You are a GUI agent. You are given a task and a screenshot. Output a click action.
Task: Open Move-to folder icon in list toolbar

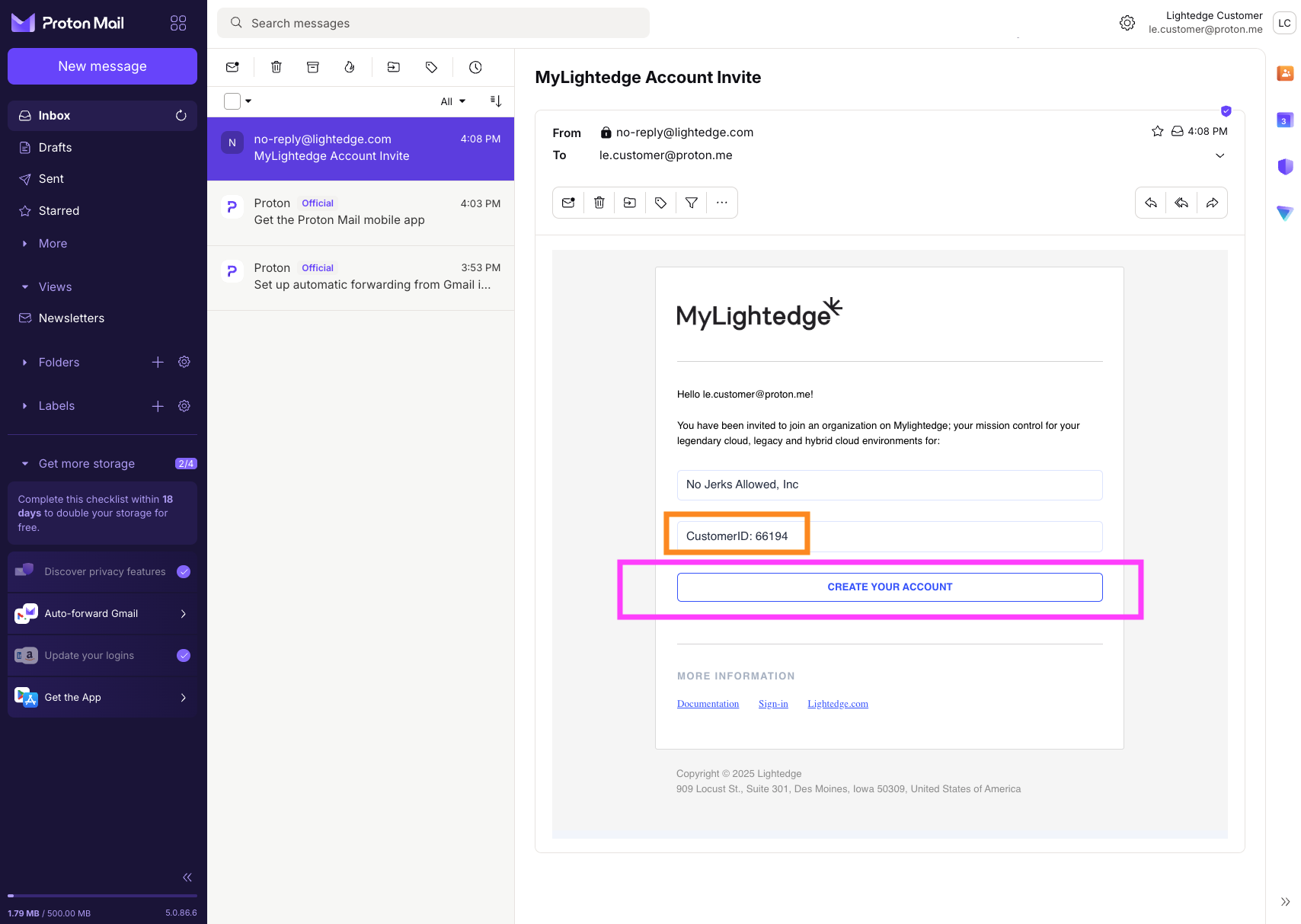point(394,67)
